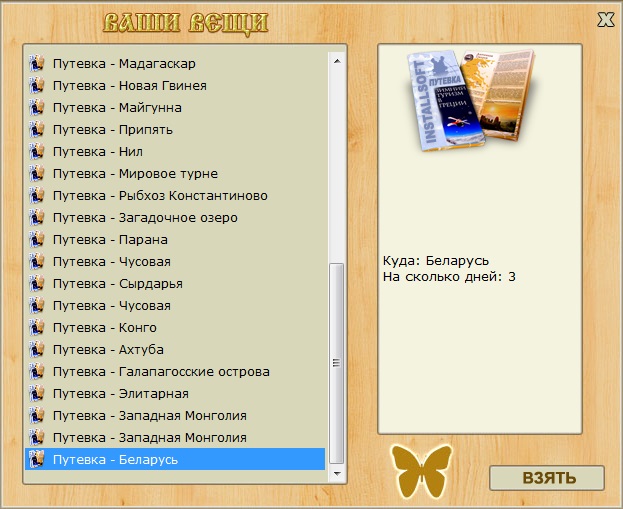Click the voucher icon beside Беларусь

pos(37,459)
